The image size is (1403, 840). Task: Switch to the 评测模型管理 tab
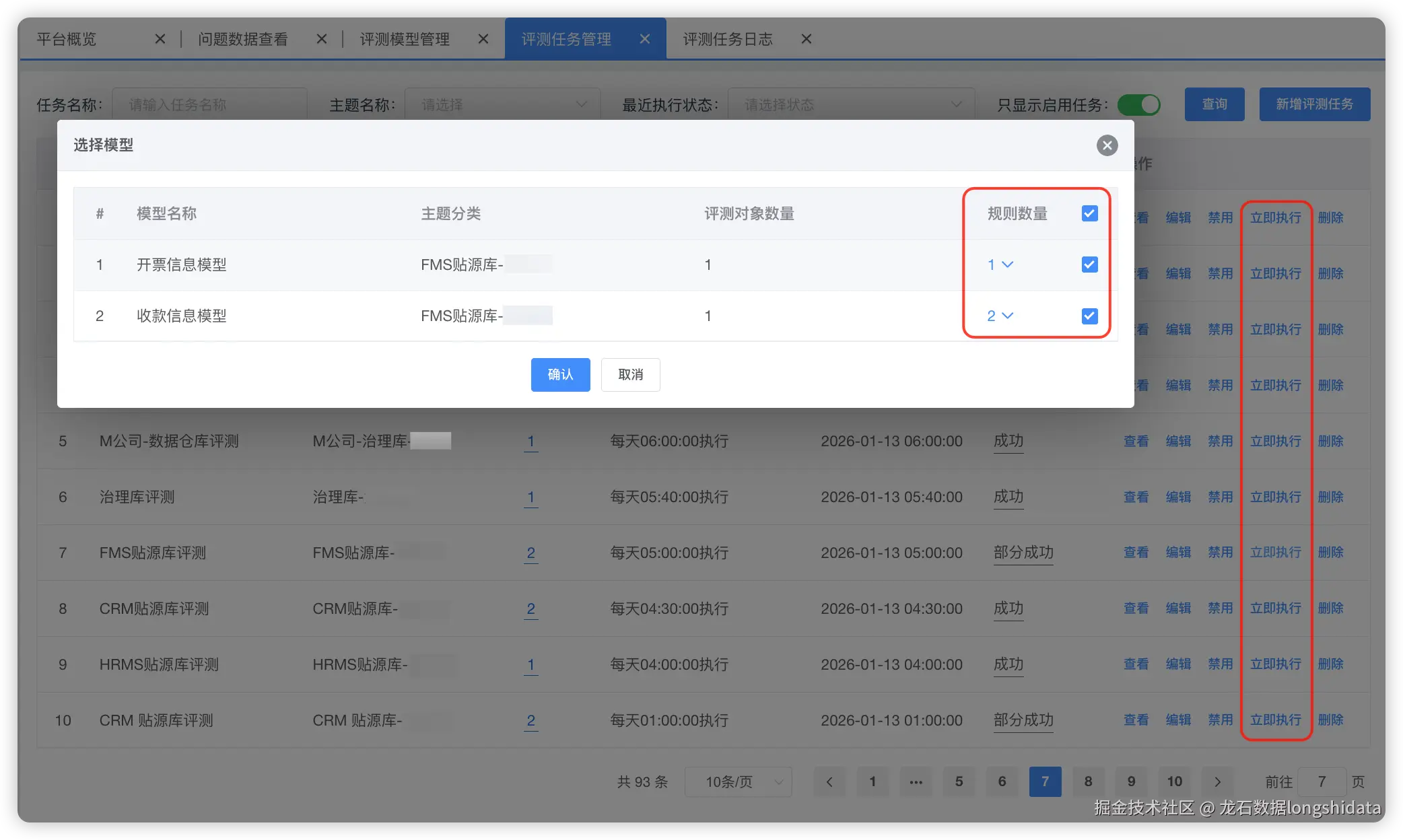click(405, 39)
